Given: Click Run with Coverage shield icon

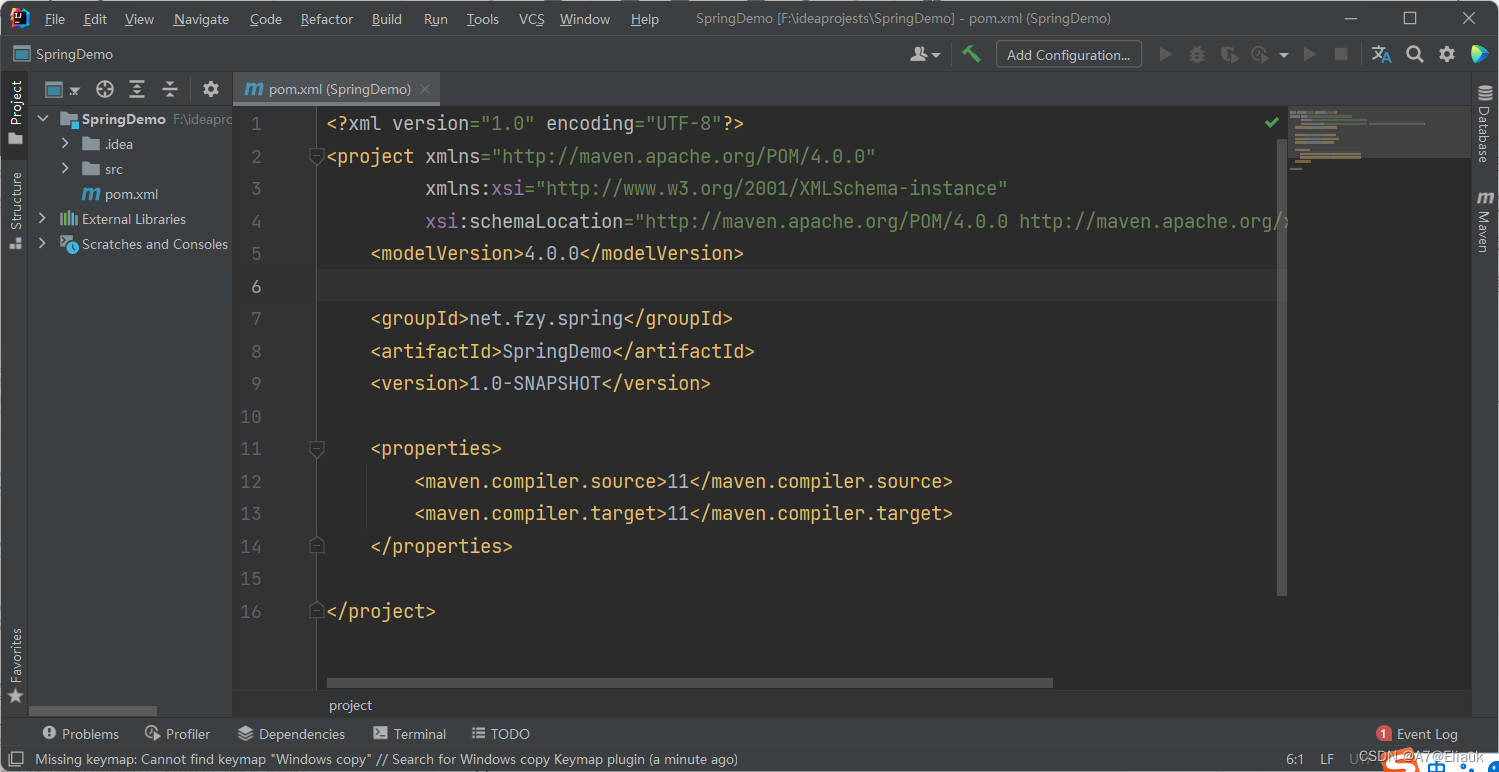Looking at the screenshot, I should tap(1230, 54).
